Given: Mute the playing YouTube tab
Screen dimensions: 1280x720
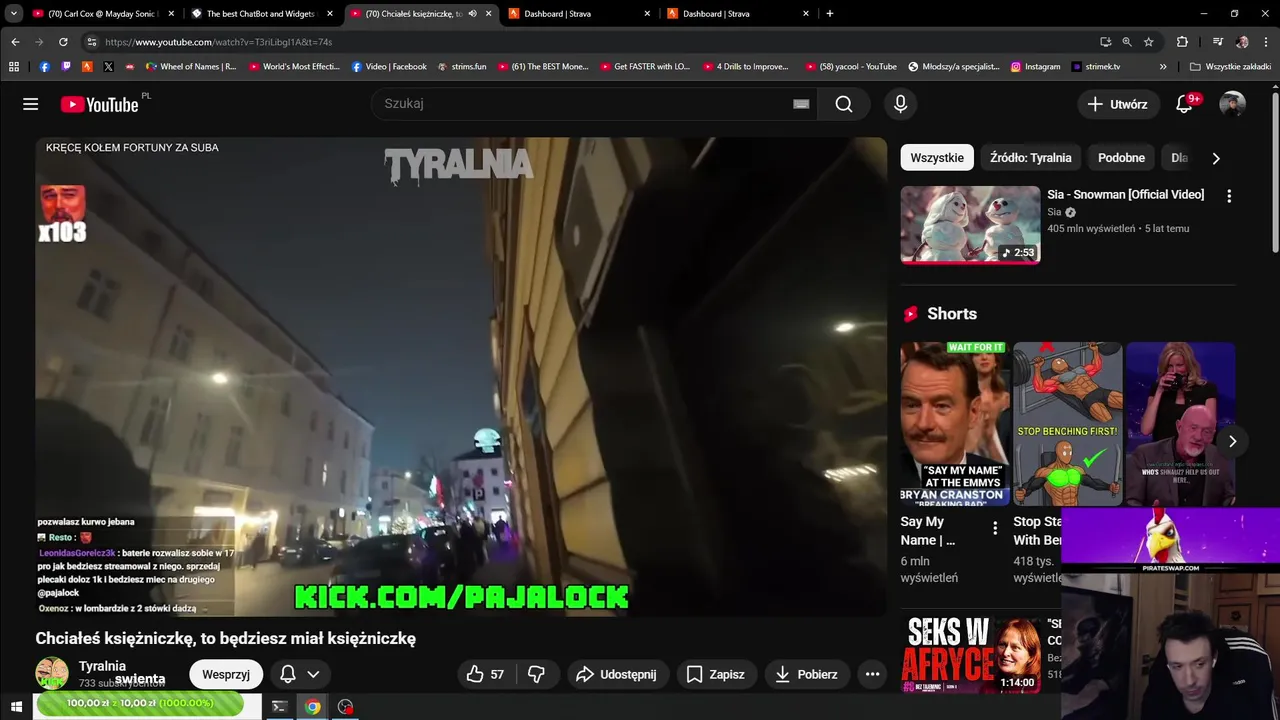Looking at the screenshot, I should click(472, 14).
